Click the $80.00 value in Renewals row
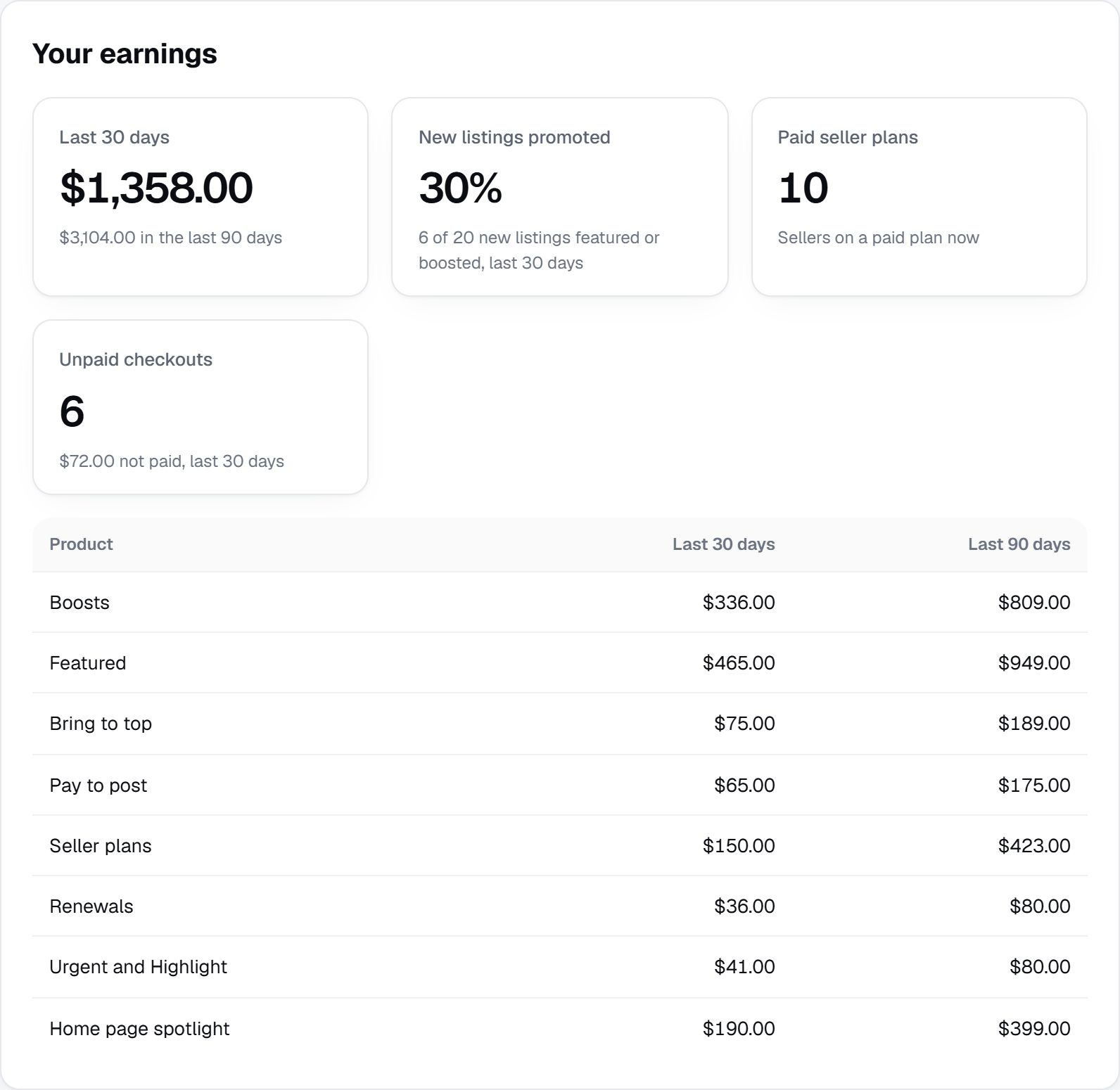 pos(1040,906)
